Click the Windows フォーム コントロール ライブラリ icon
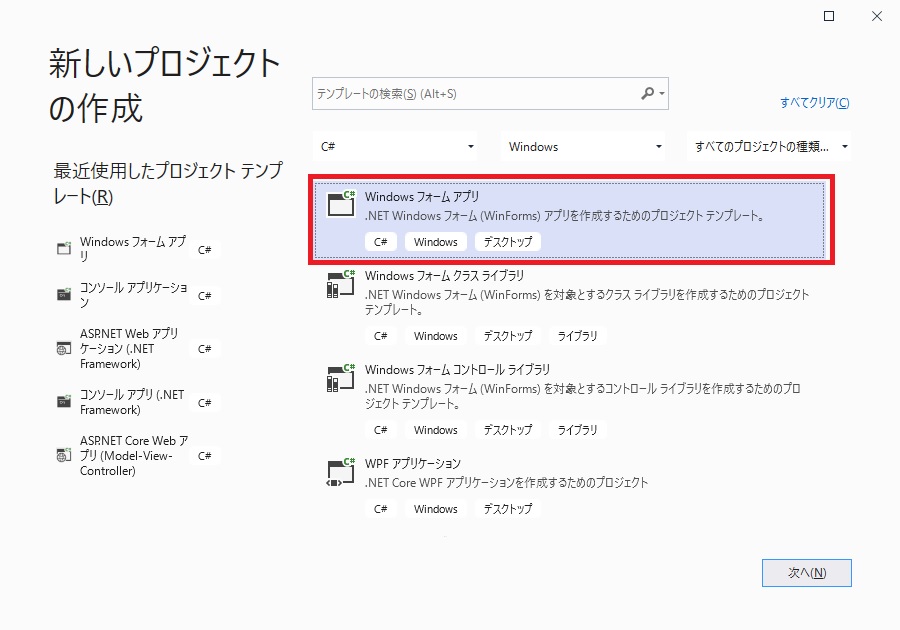Screen dimensions: 900x630 (x=341, y=377)
